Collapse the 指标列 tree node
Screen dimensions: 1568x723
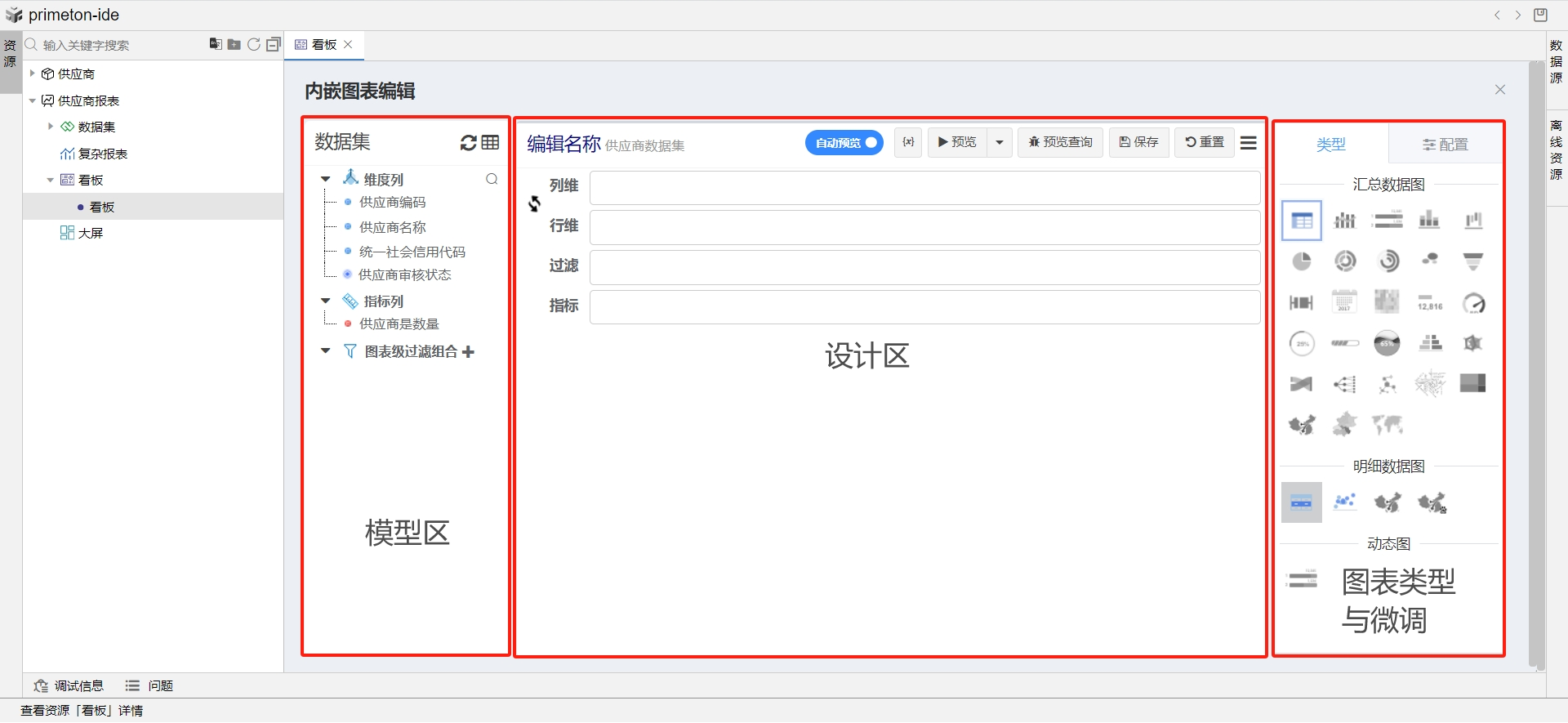coord(326,301)
